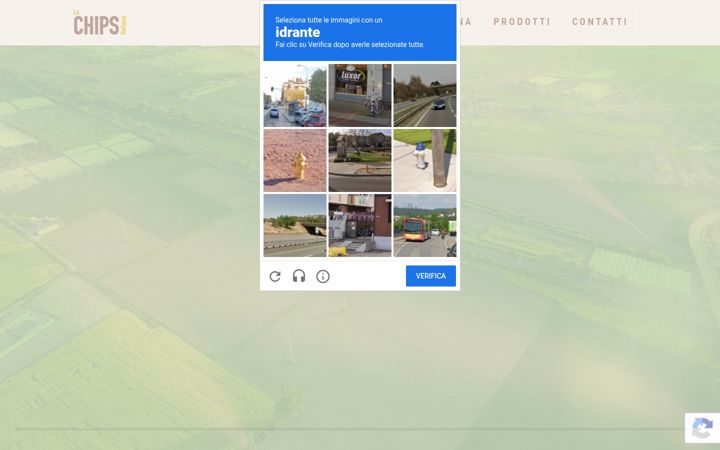Open the CONTATTI menu item
720x450 pixels.
coord(599,22)
